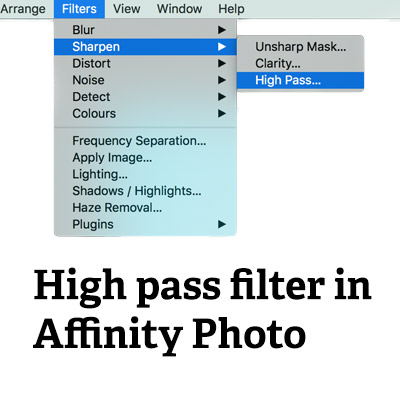400x400 pixels.
Task: Open the View menu
Action: coord(126,9)
